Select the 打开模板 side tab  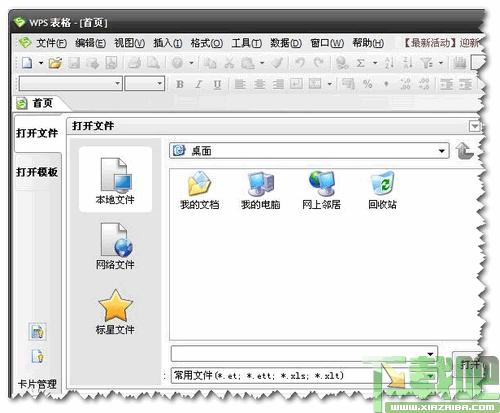click(x=37, y=172)
